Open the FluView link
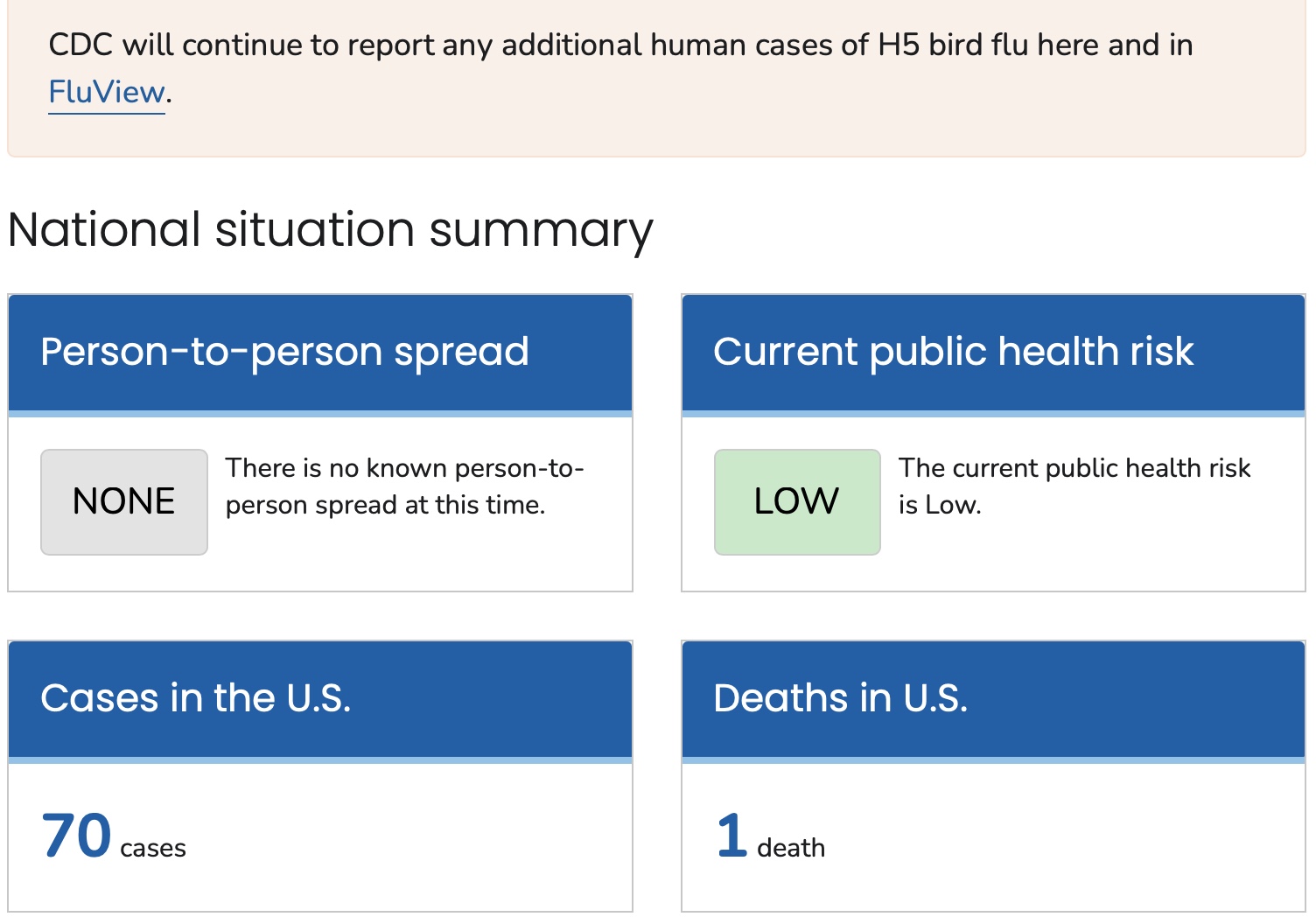1316x917 pixels. (x=106, y=92)
